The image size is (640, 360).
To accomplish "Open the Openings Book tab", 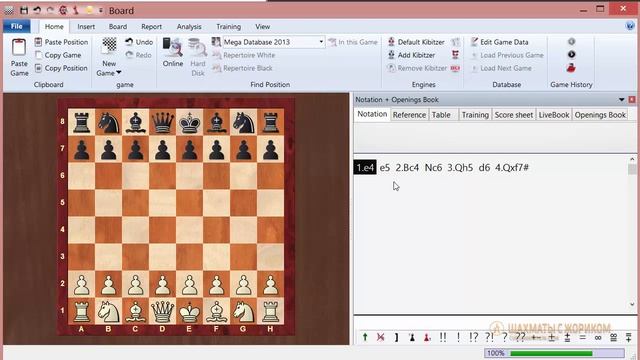I will tap(600, 115).
